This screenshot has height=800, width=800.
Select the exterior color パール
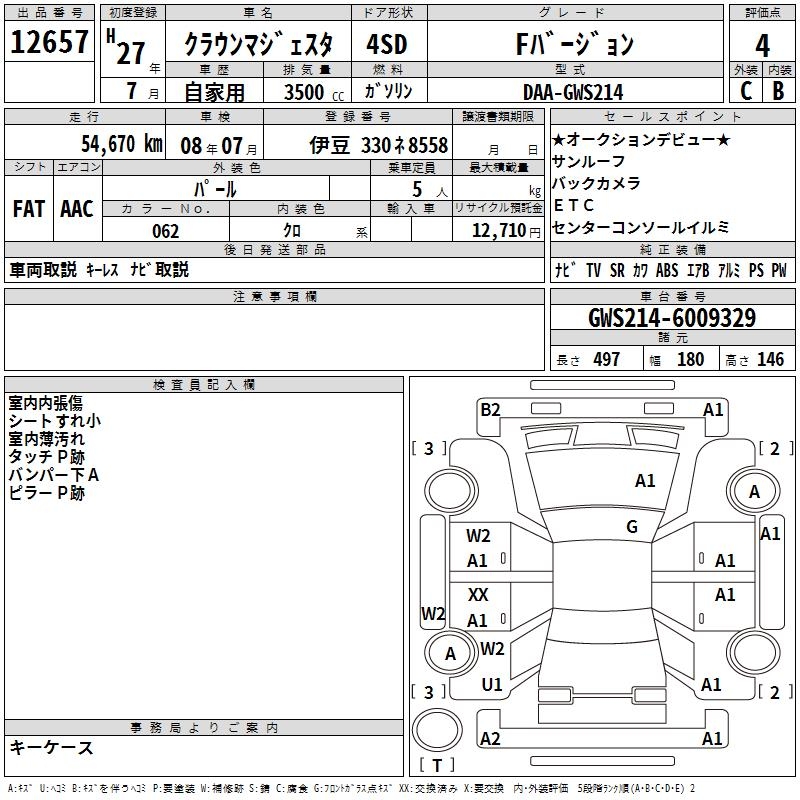tap(215, 189)
